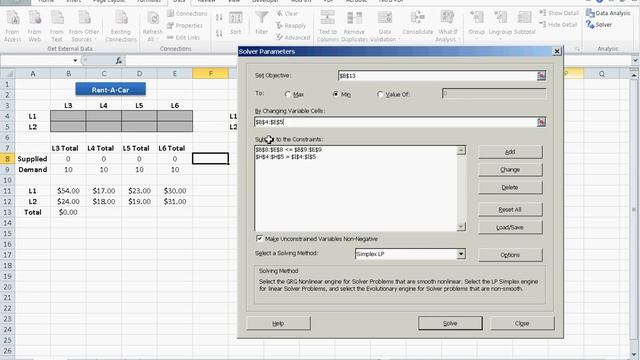This screenshot has width=640, height=360.
Task: Click Hide Detail in Outline group
Action: pos(558,24)
